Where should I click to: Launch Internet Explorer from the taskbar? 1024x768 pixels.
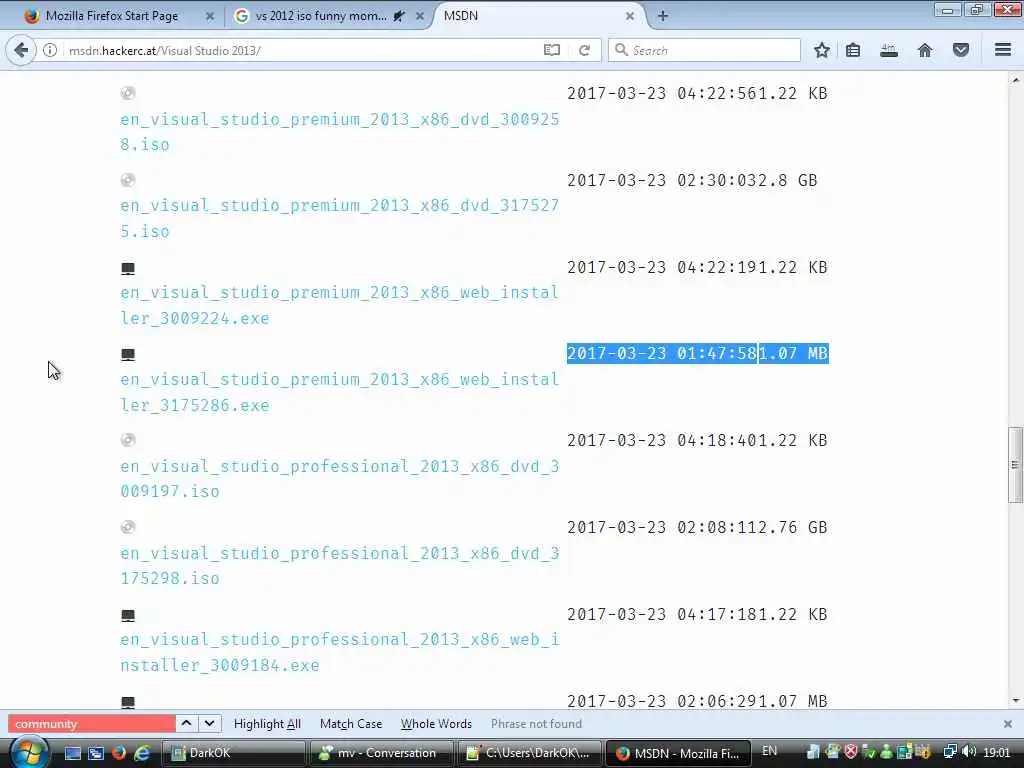point(142,753)
